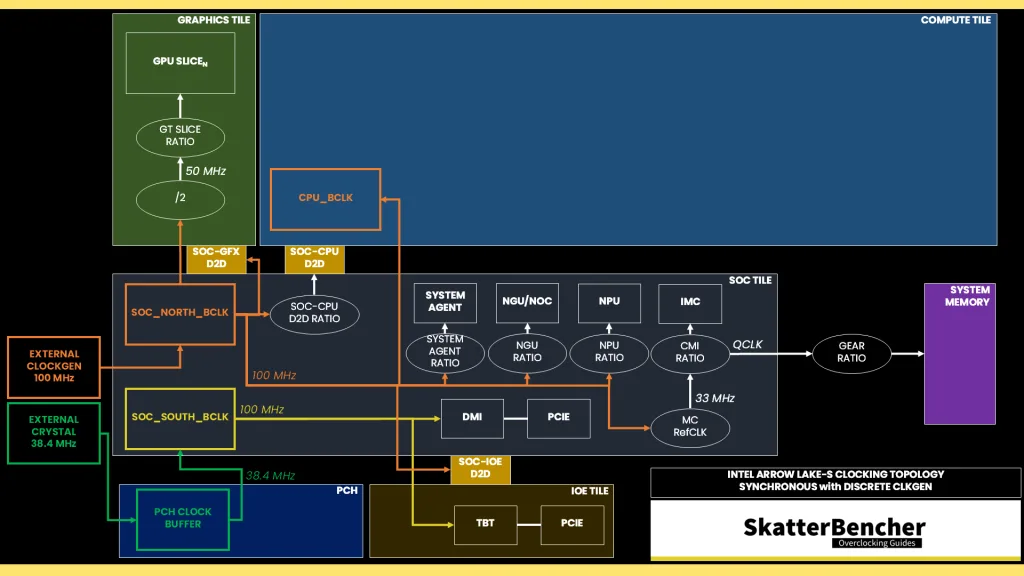Viewport: 1024px width, 576px height.
Task: Select the SOC_NORTH_BCLK box
Action: pos(180,313)
